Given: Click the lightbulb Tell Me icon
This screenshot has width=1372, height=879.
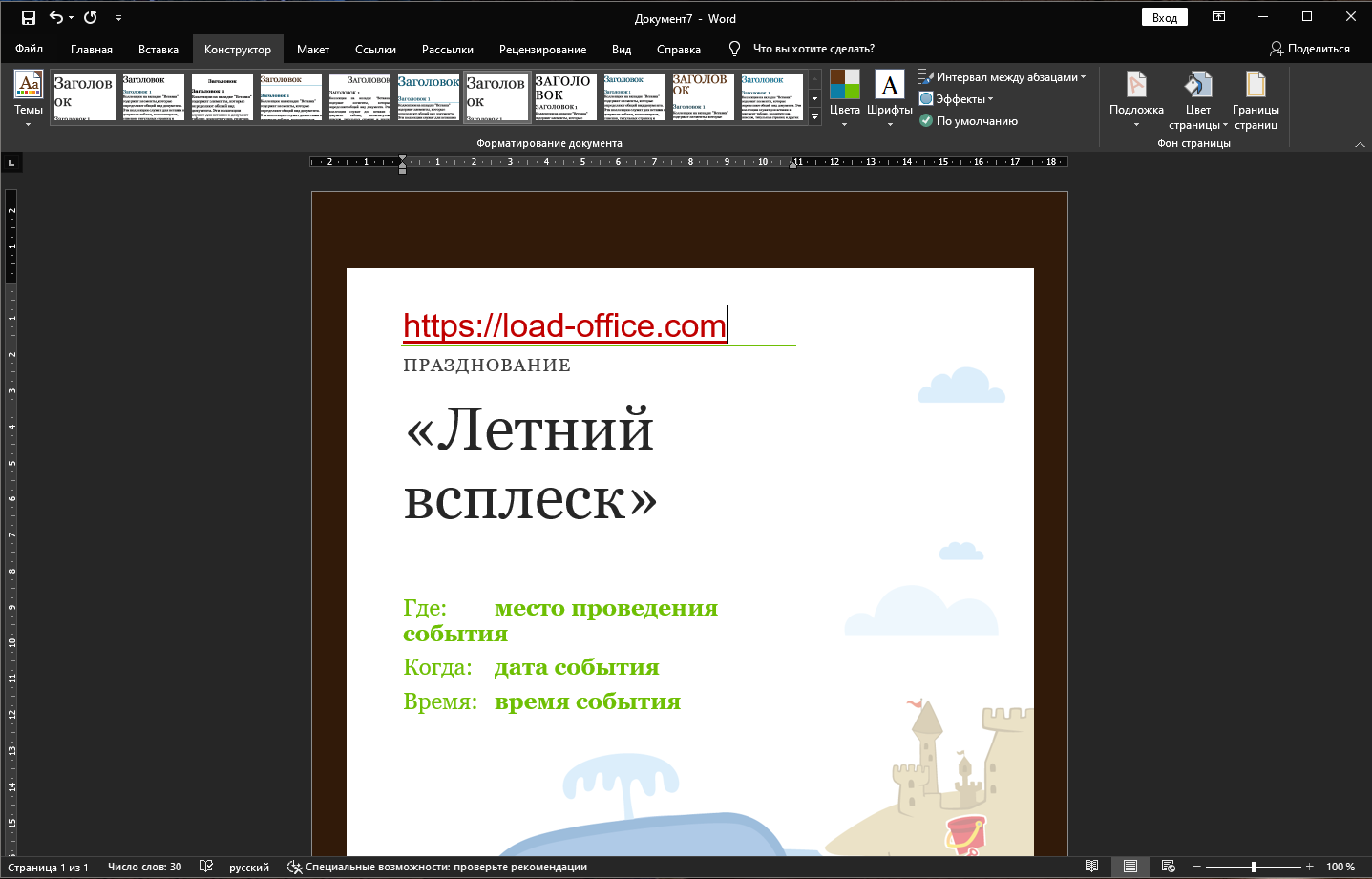Looking at the screenshot, I should [734, 49].
